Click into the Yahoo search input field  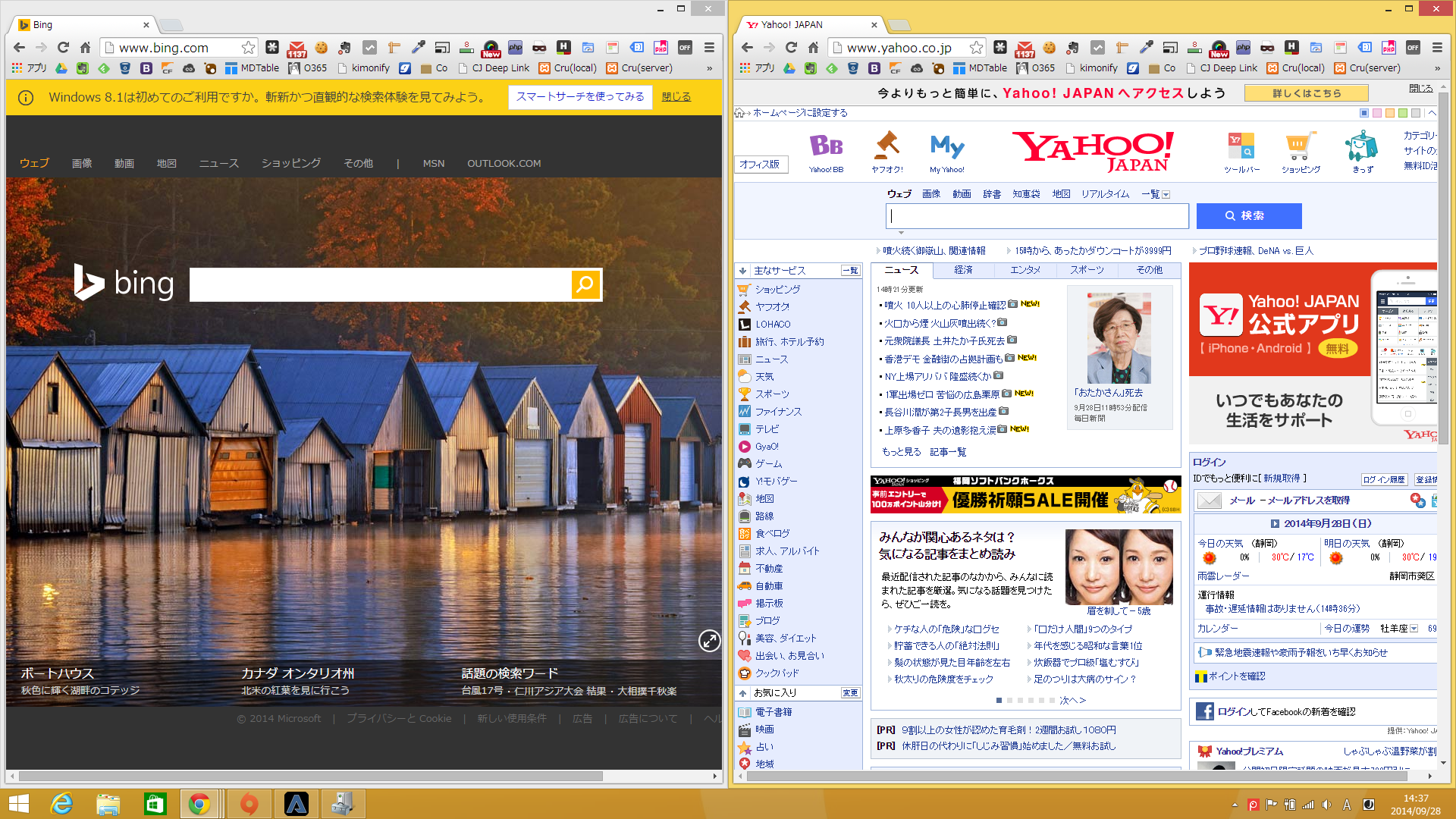(1037, 216)
